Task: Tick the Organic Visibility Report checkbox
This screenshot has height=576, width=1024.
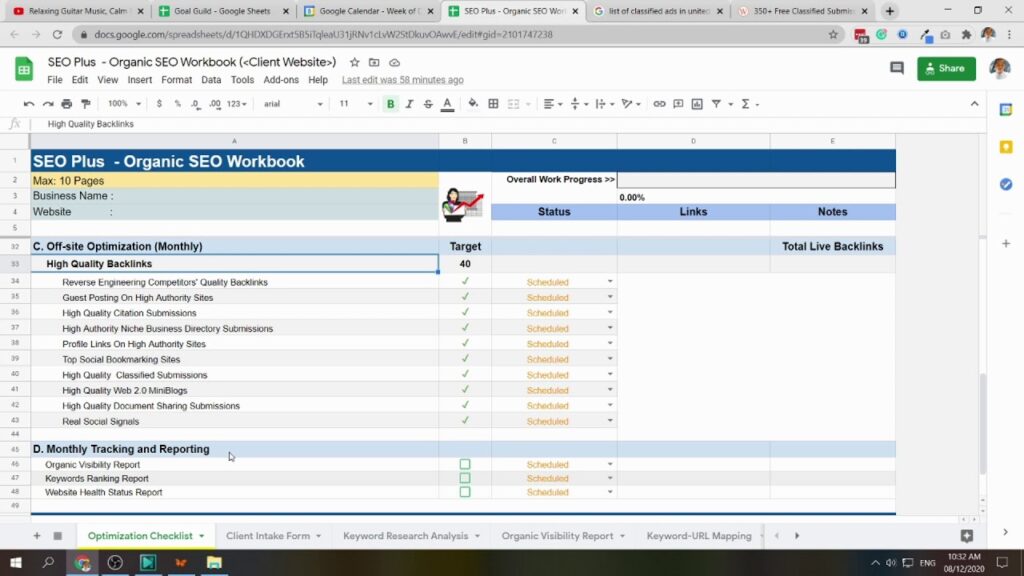Action: click(465, 464)
